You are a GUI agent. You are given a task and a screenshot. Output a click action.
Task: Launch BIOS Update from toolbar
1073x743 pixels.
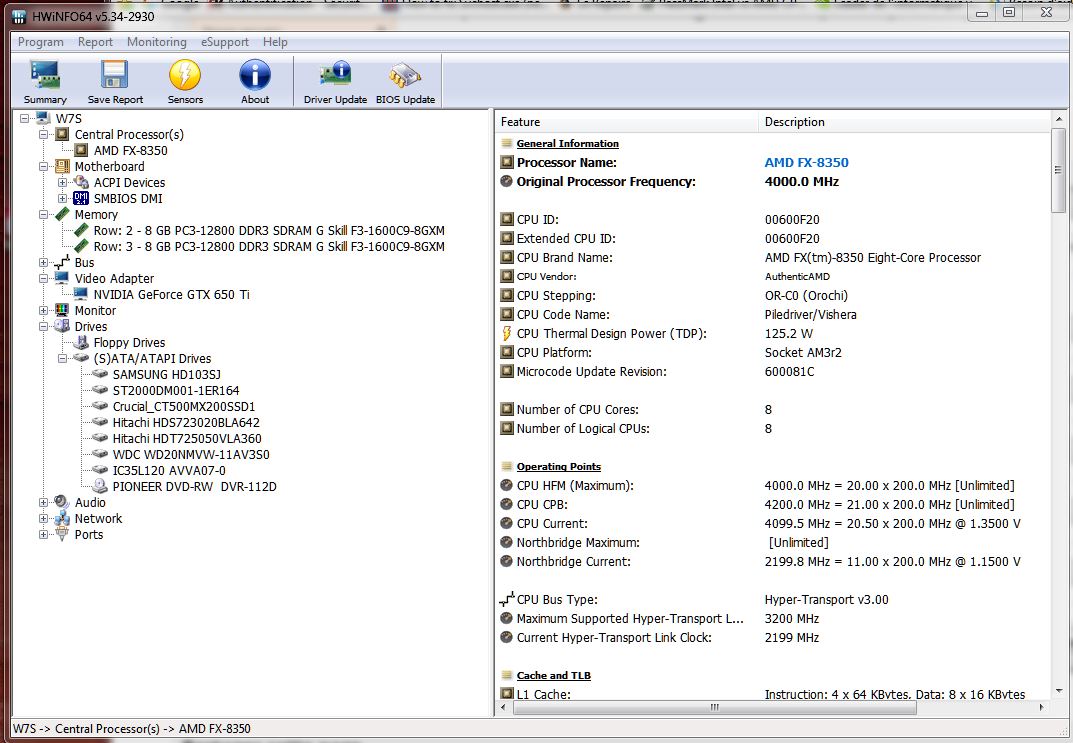click(x=405, y=81)
